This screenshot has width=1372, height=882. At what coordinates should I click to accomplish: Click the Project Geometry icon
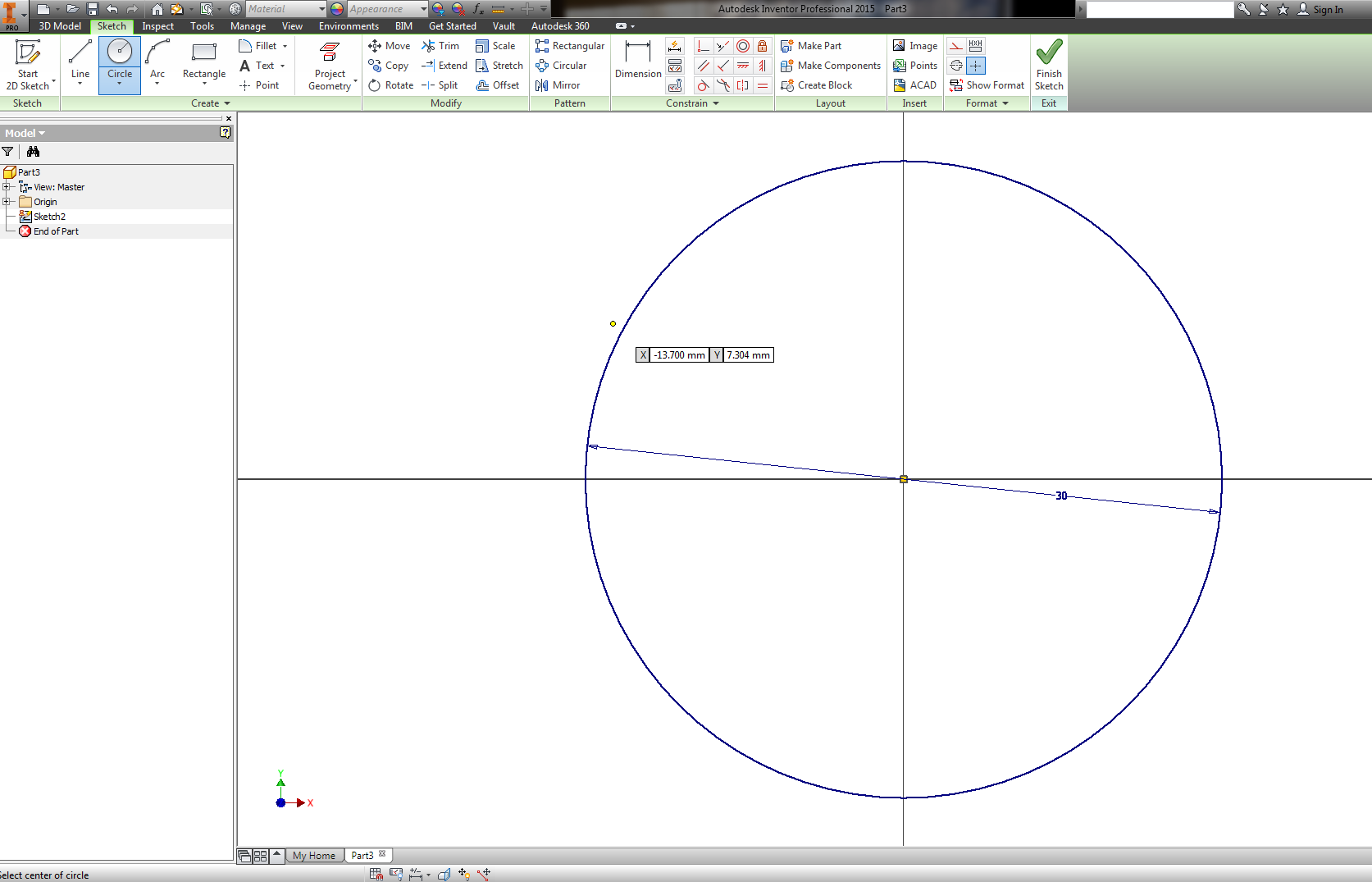(x=330, y=53)
